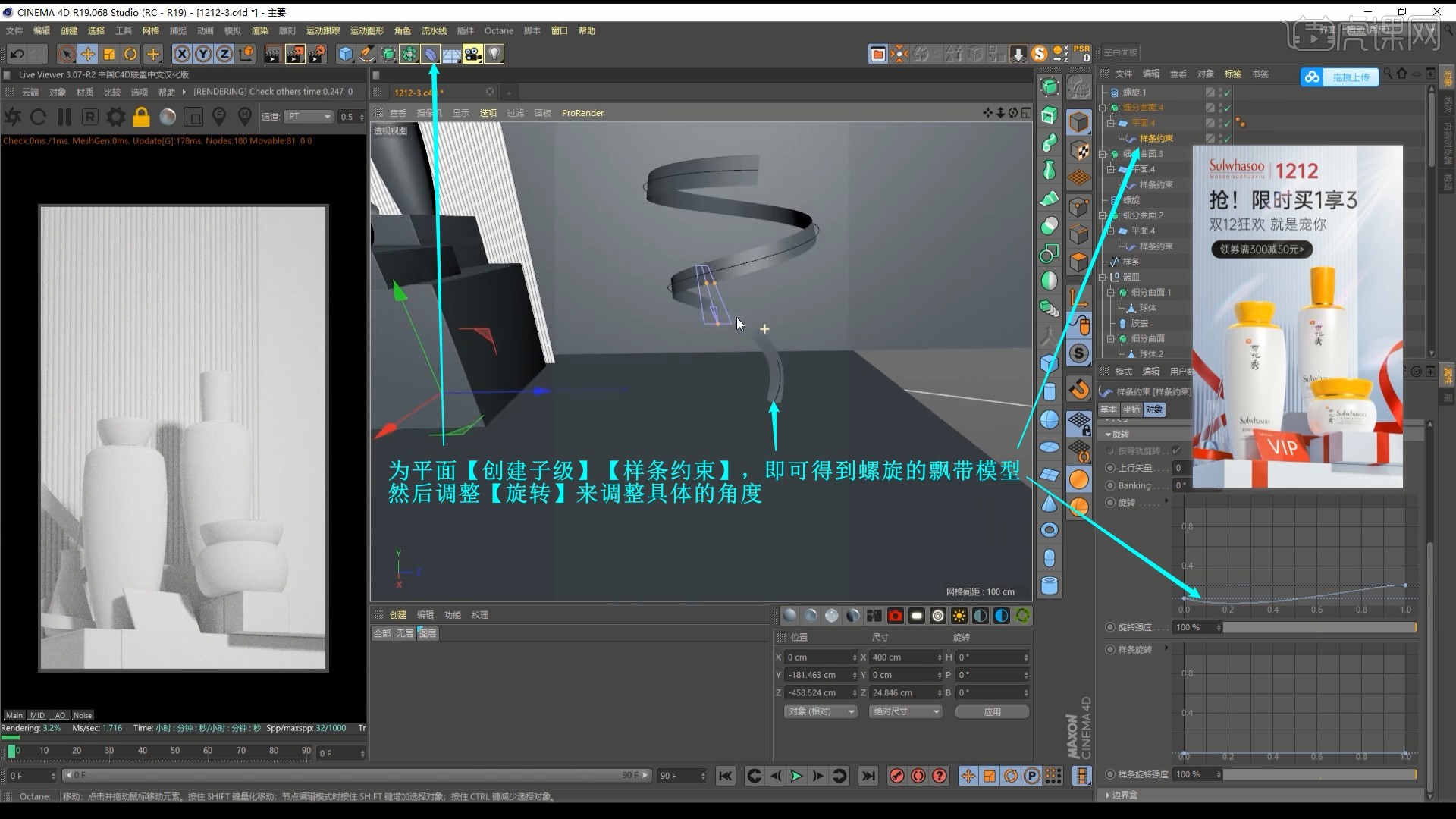The image size is (1456, 819).
Task: Activate the Move tool in the top toolbar
Action: (88, 54)
